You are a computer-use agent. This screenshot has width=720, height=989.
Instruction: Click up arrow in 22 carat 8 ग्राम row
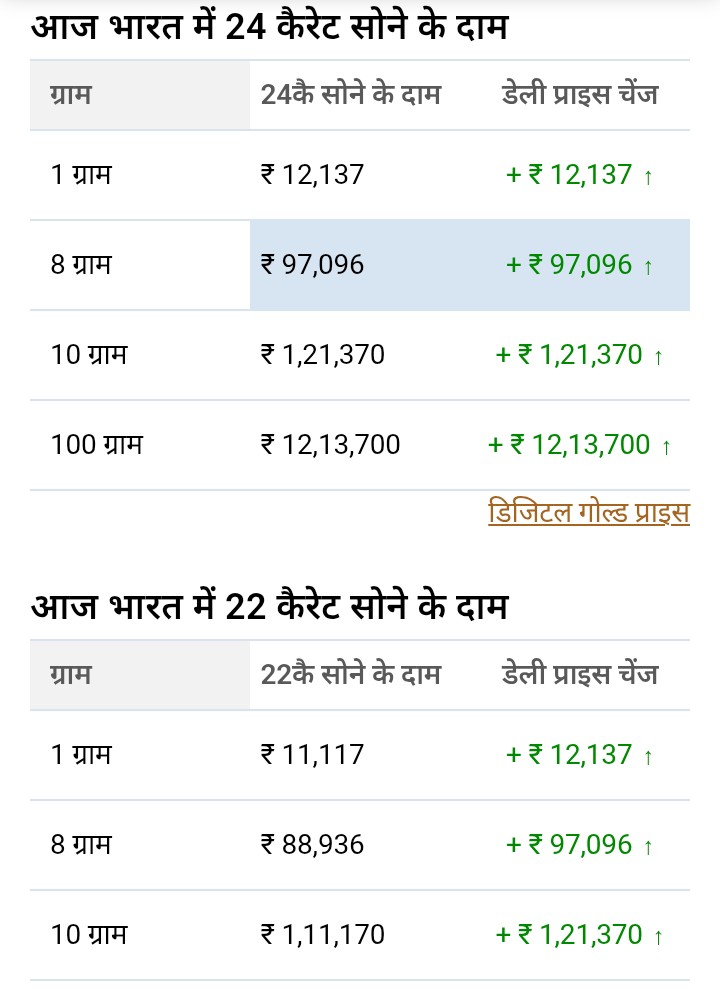pos(648,847)
